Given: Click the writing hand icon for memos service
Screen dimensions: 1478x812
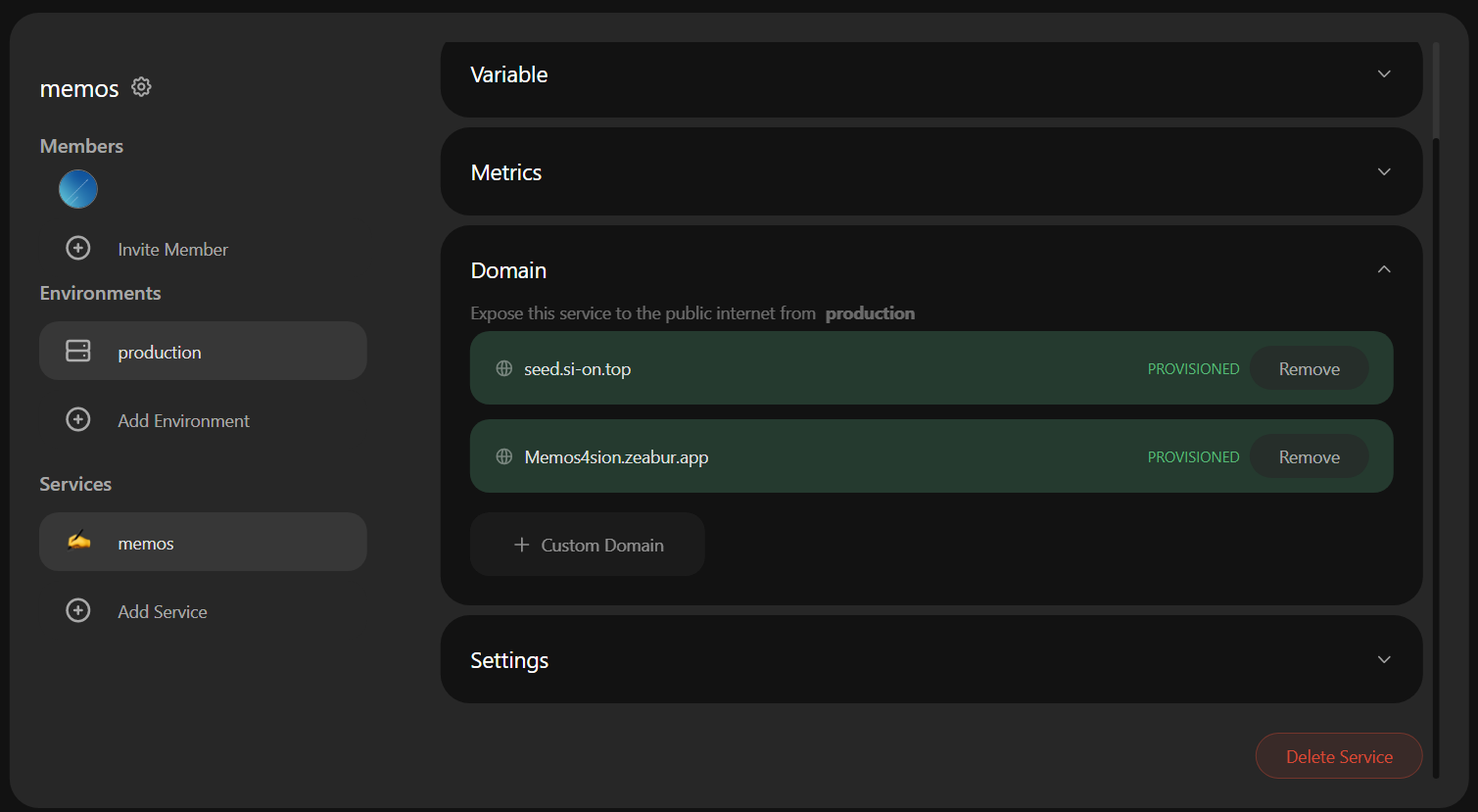Looking at the screenshot, I should point(78,541).
